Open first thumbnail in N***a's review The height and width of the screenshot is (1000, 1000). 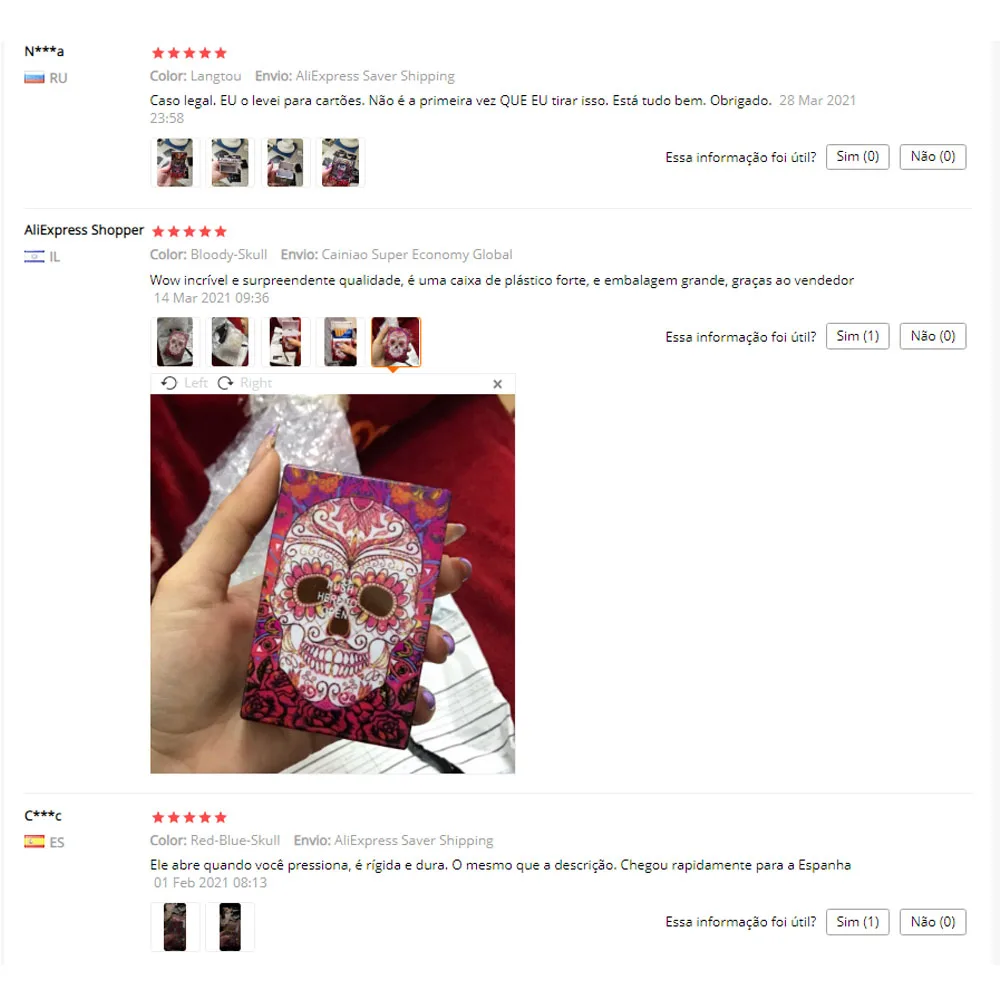tap(175, 163)
